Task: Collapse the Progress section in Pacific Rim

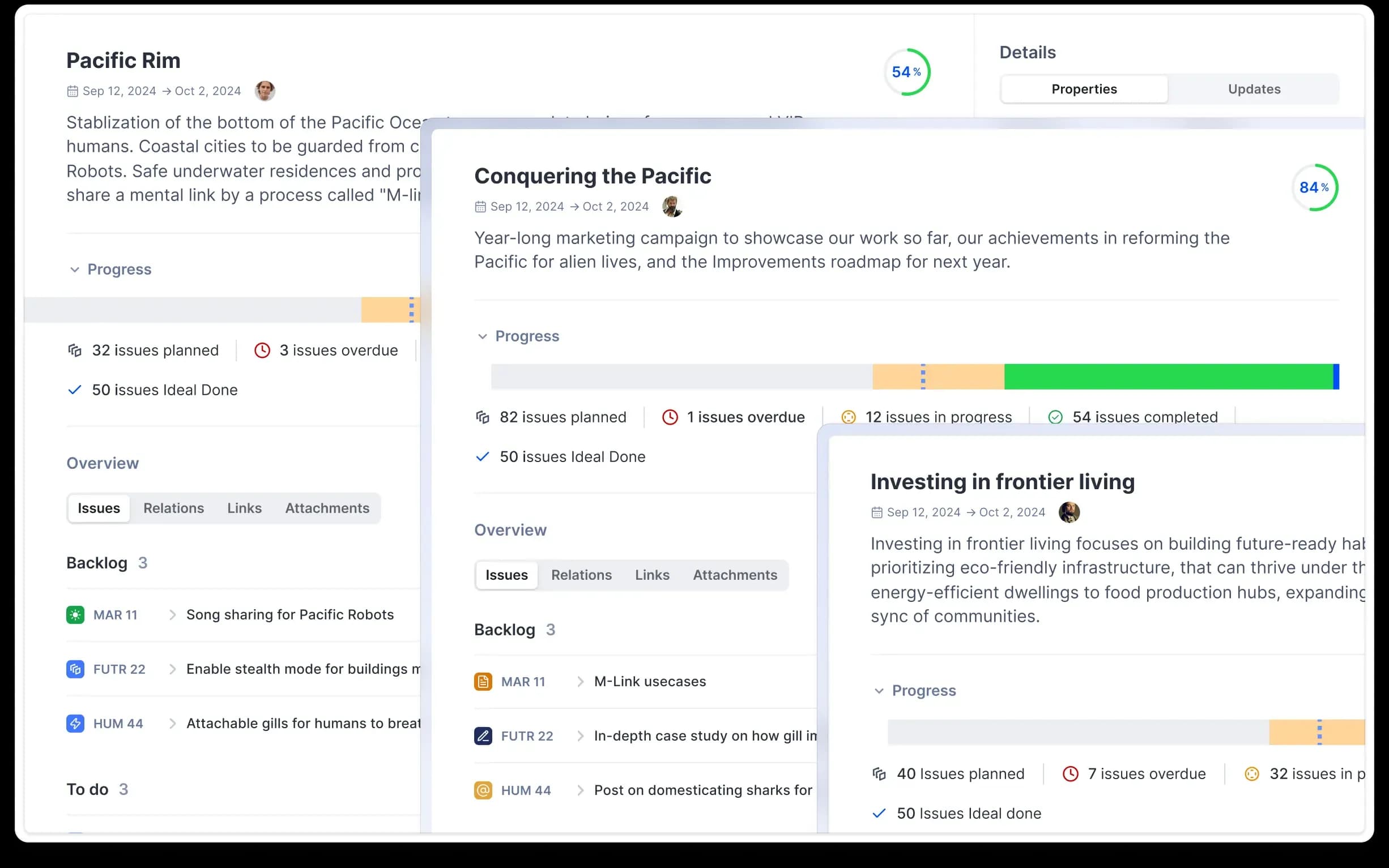Action: coord(75,270)
